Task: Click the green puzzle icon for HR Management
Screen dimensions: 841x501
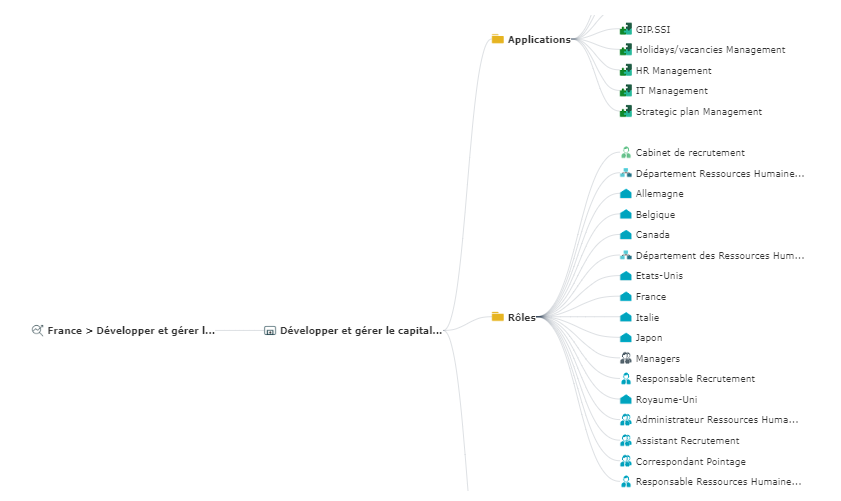Action: [x=626, y=71]
